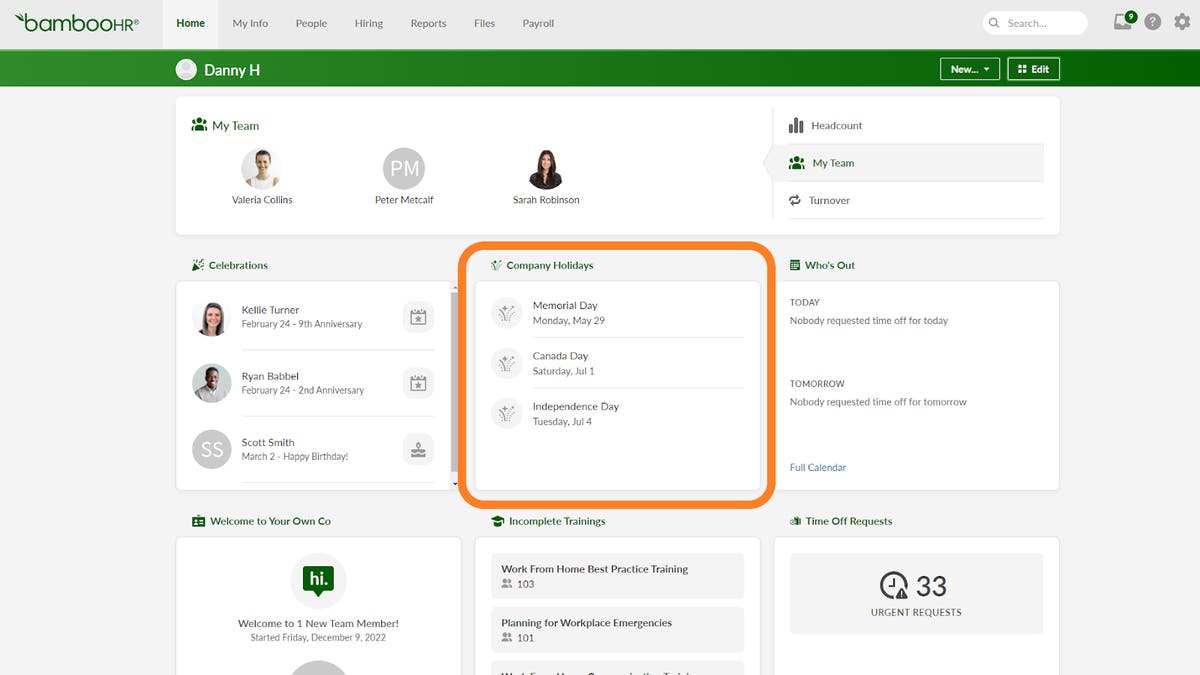Image resolution: width=1200 pixels, height=675 pixels.
Task: Click the 33 urgent time off requests
Action: point(916,592)
